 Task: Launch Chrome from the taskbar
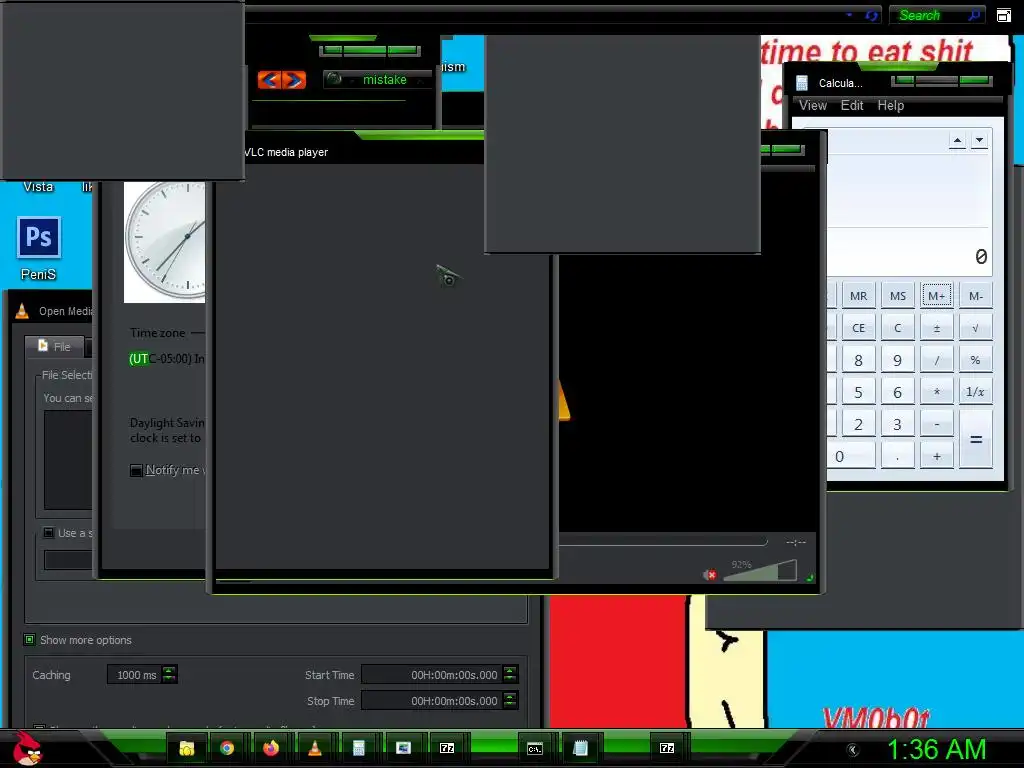coord(227,748)
